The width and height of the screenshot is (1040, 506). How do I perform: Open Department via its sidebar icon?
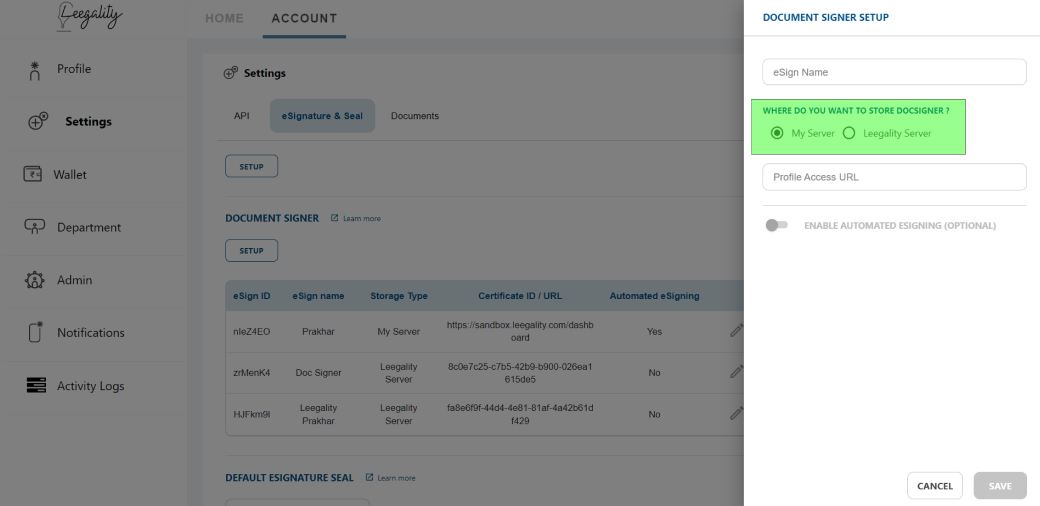[x=34, y=227]
